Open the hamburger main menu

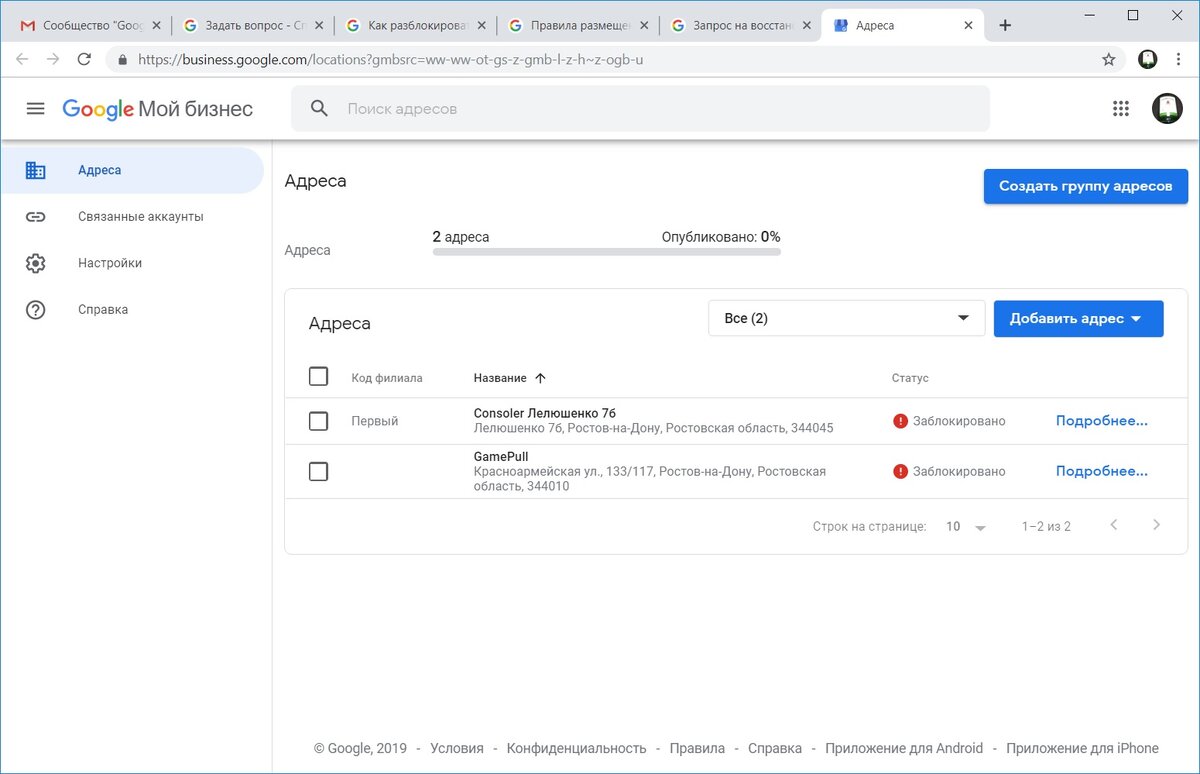35,108
